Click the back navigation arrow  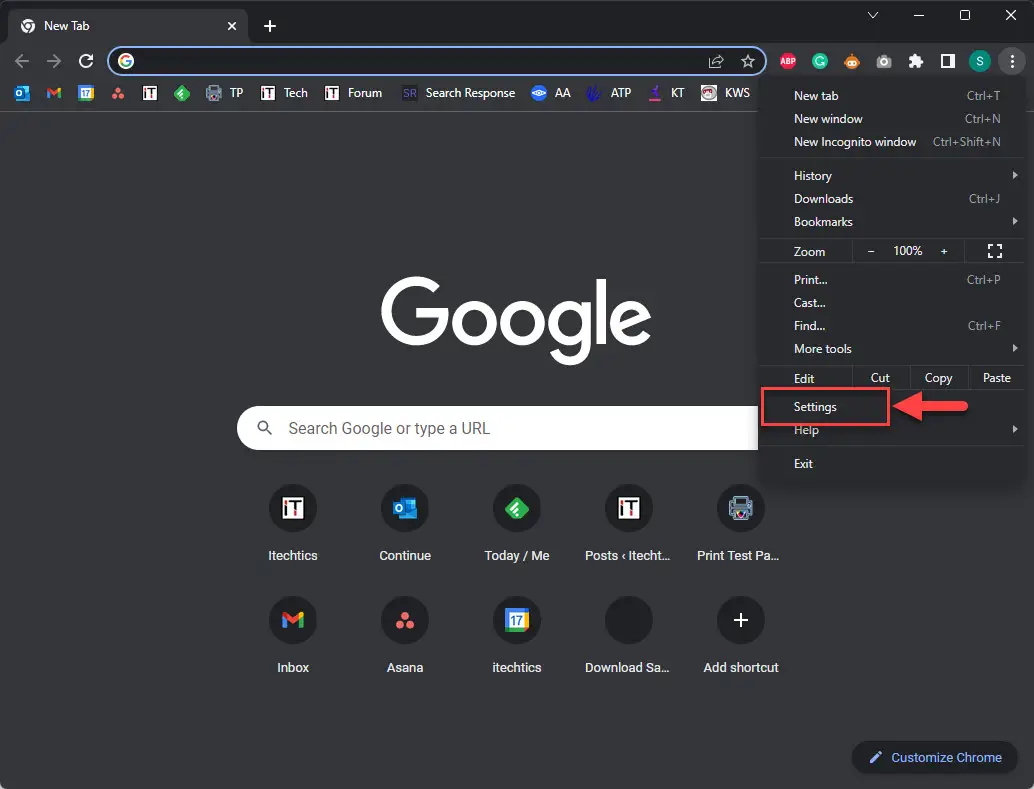(22, 61)
